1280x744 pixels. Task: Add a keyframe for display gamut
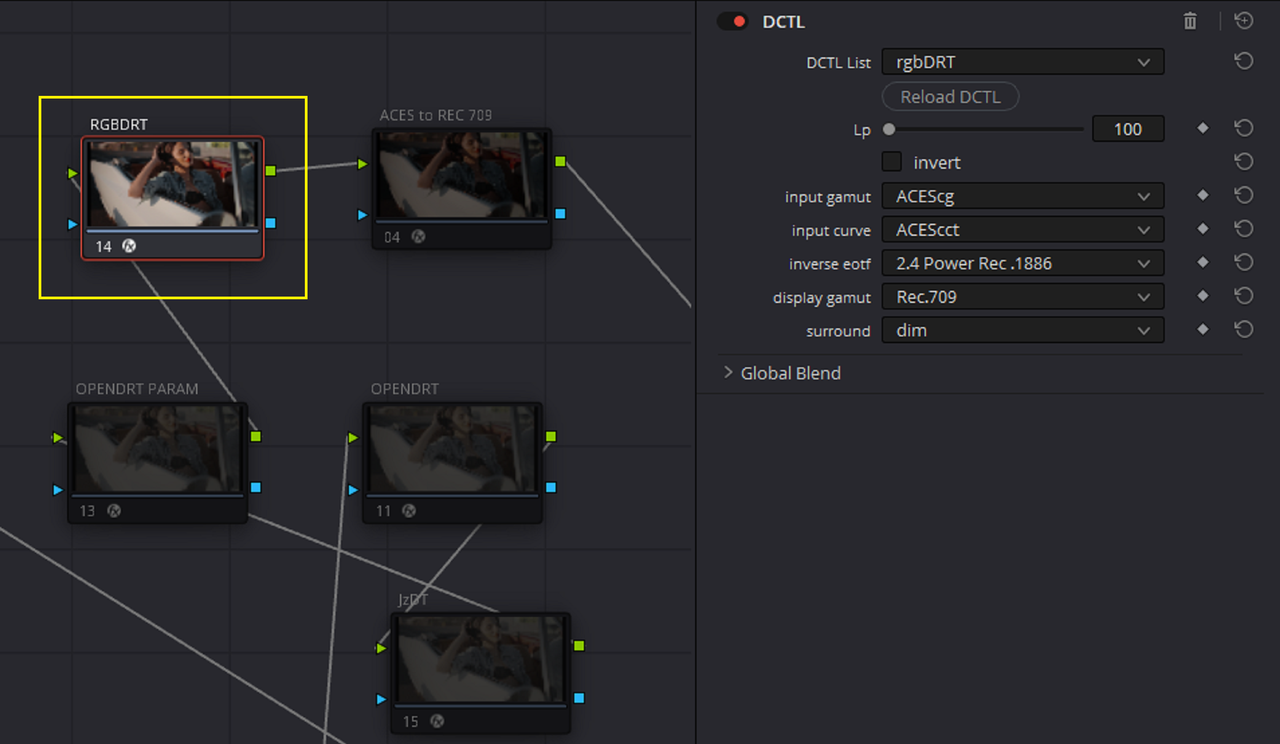(x=1203, y=297)
